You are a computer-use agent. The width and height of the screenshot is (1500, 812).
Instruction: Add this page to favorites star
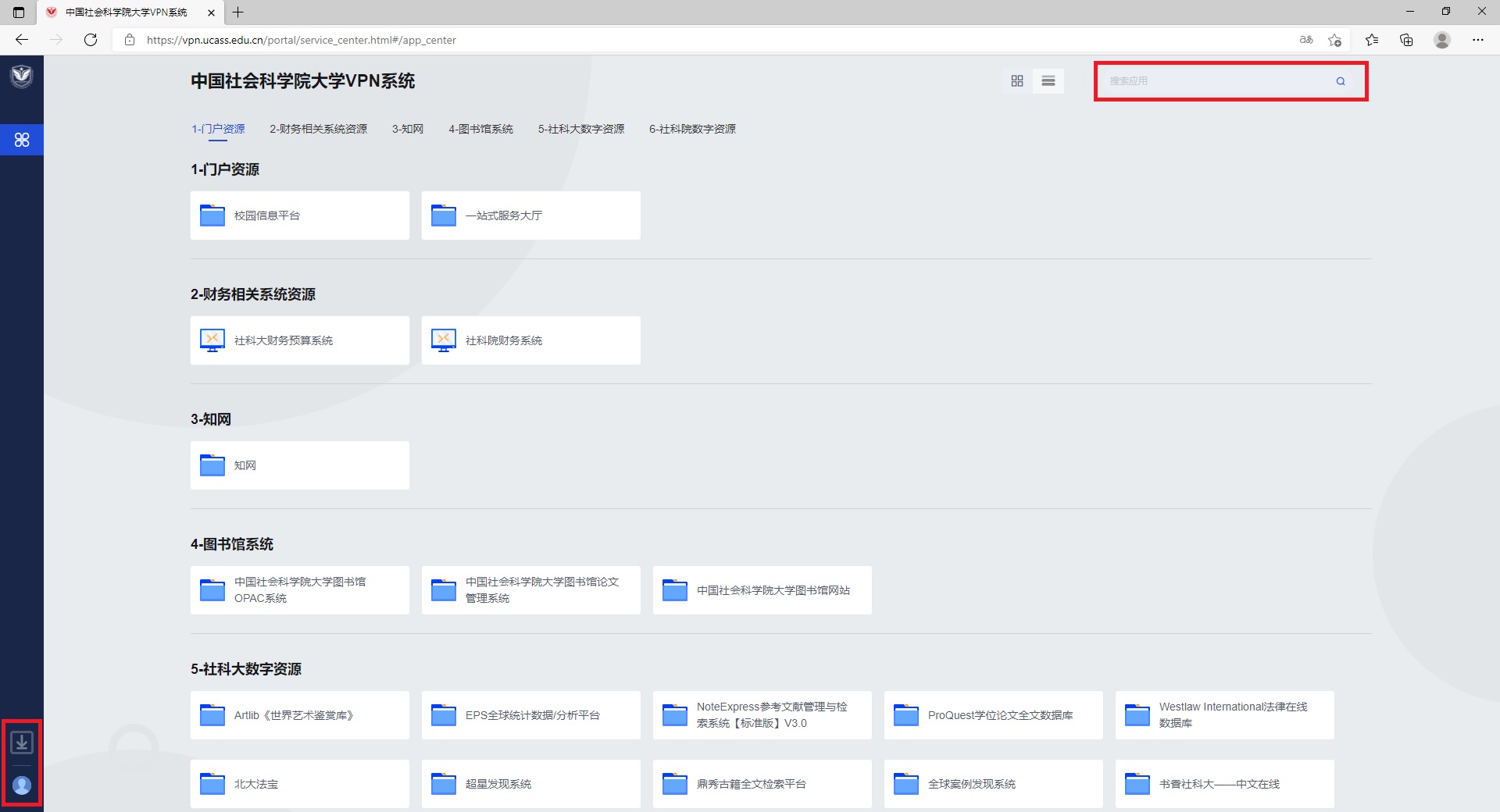click(x=1334, y=40)
